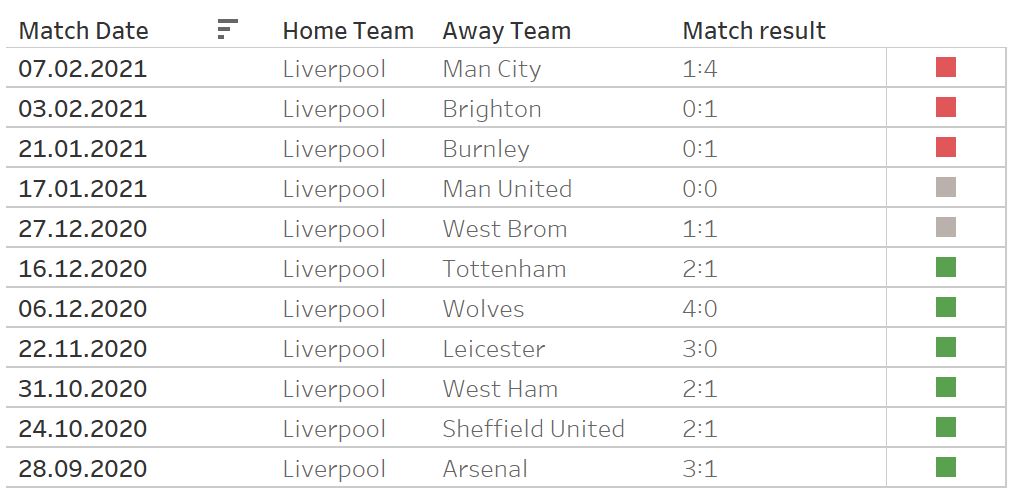Click the grey result square for West Brom
This screenshot has height=501, width=1022.
point(946,228)
